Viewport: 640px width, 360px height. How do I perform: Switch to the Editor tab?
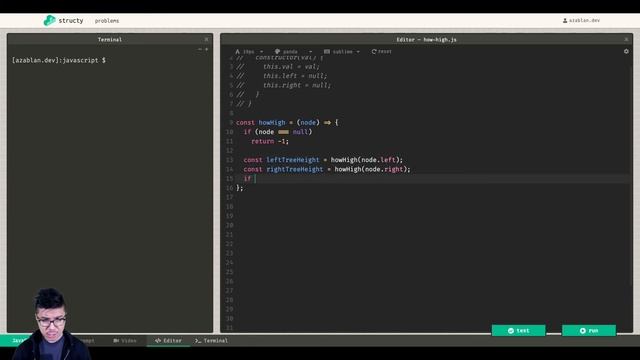click(x=168, y=340)
